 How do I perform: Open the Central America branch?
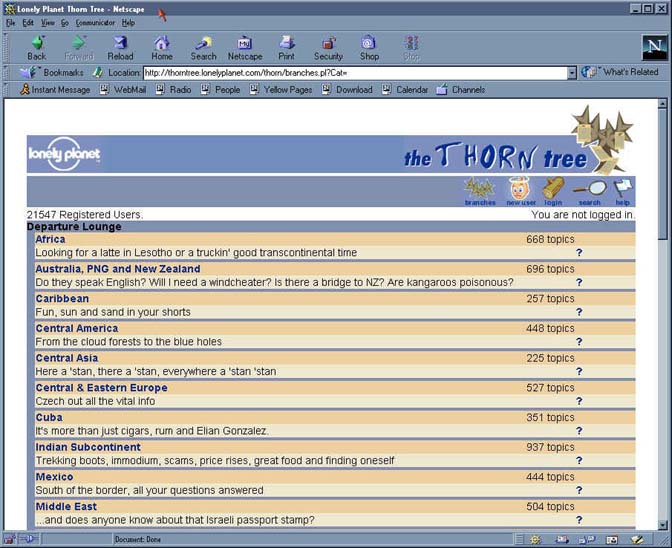[x=77, y=328]
